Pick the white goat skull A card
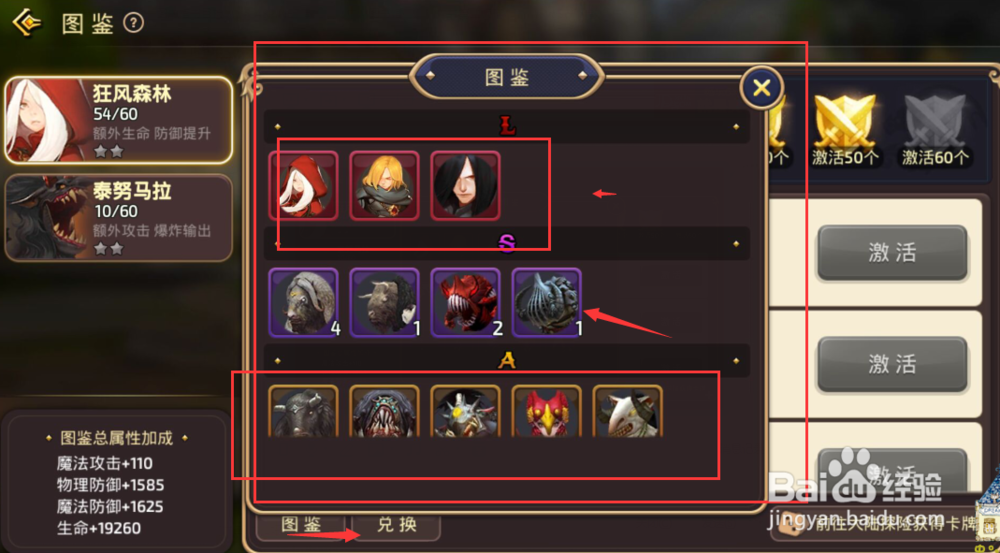The image size is (1000, 553). click(x=628, y=411)
